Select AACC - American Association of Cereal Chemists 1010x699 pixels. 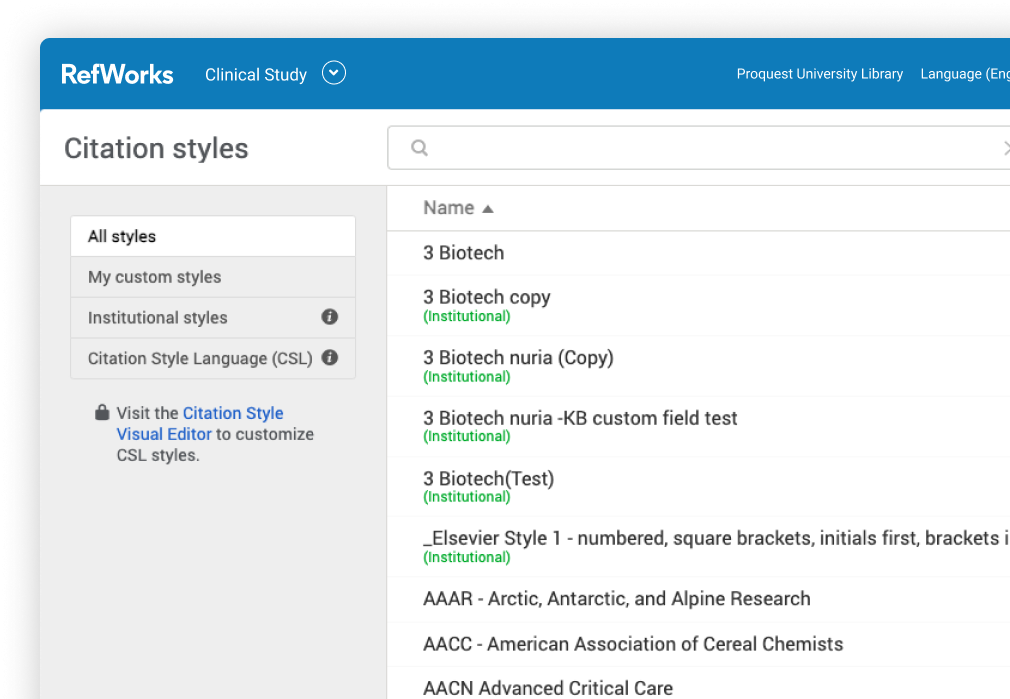[x=698, y=644]
